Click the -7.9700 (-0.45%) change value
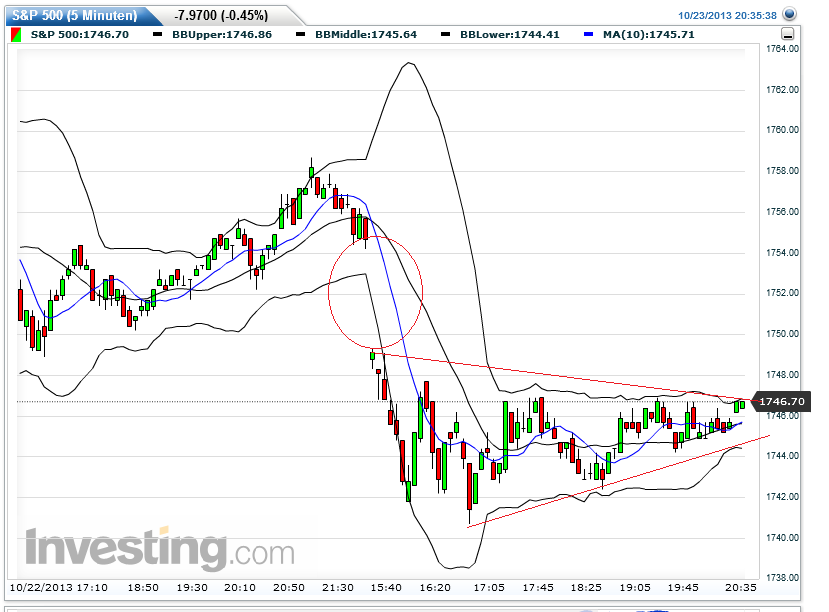 pos(221,15)
